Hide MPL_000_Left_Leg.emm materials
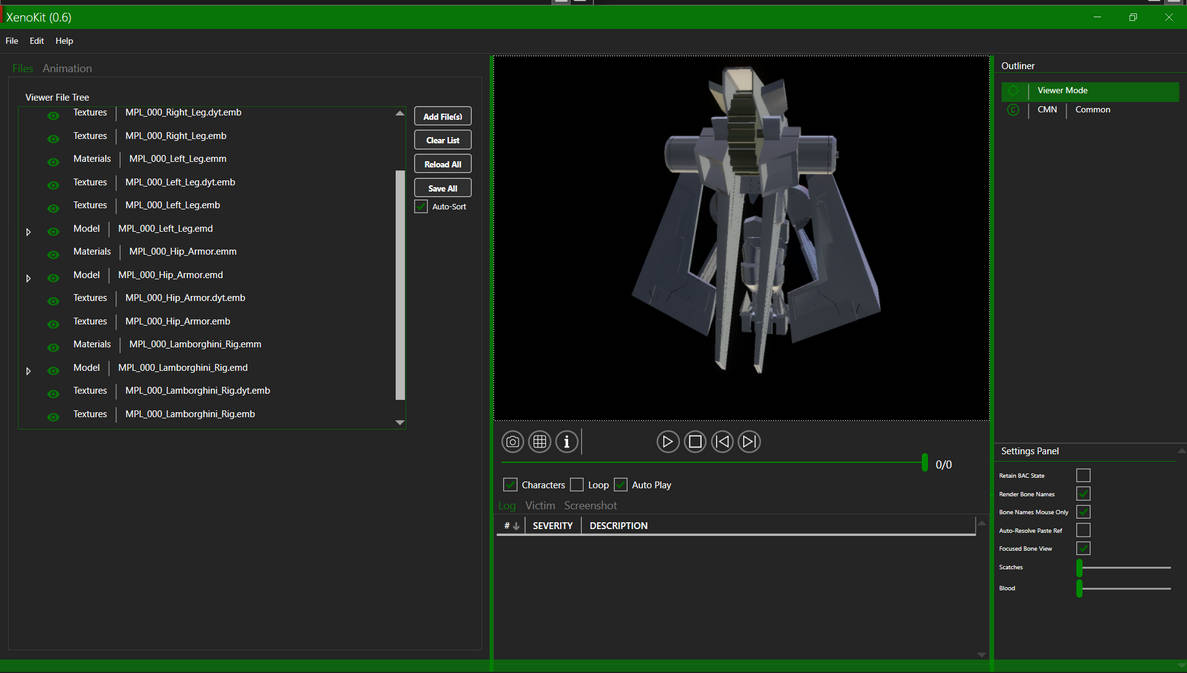This screenshot has height=673, width=1187. tap(53, 162)
